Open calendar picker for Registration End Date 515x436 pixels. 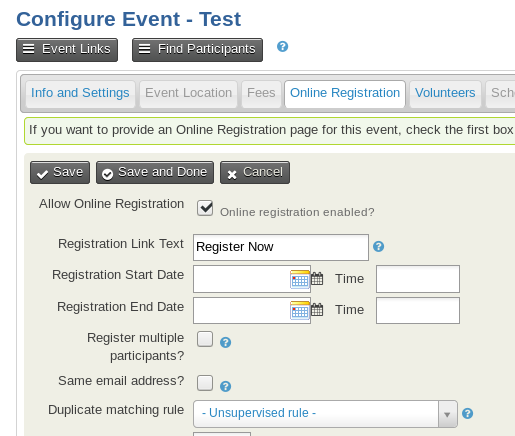click(300, 310)
